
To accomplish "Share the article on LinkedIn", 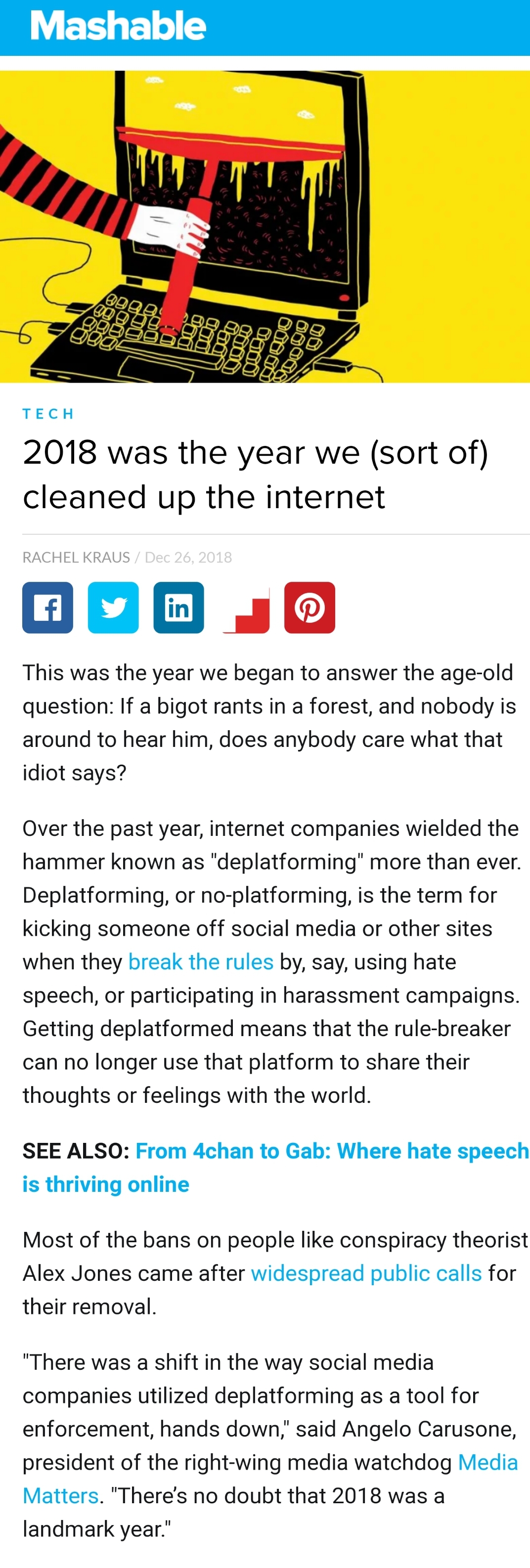I will [x=178, y=608].
